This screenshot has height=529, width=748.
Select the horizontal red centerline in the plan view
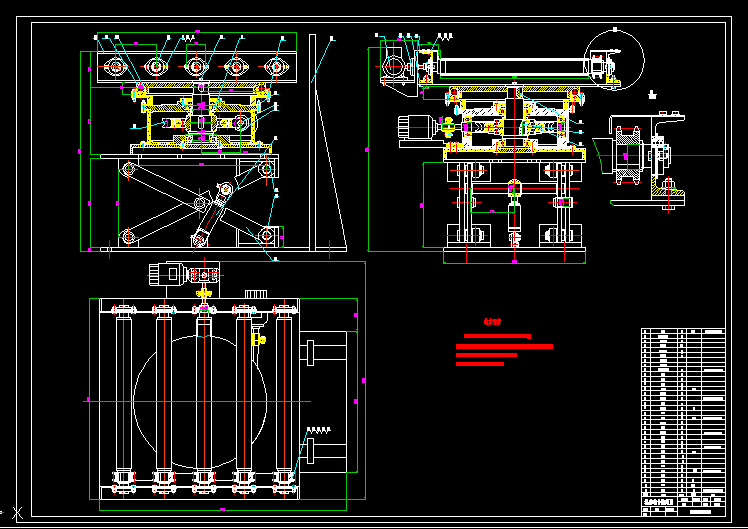[197, 402]
